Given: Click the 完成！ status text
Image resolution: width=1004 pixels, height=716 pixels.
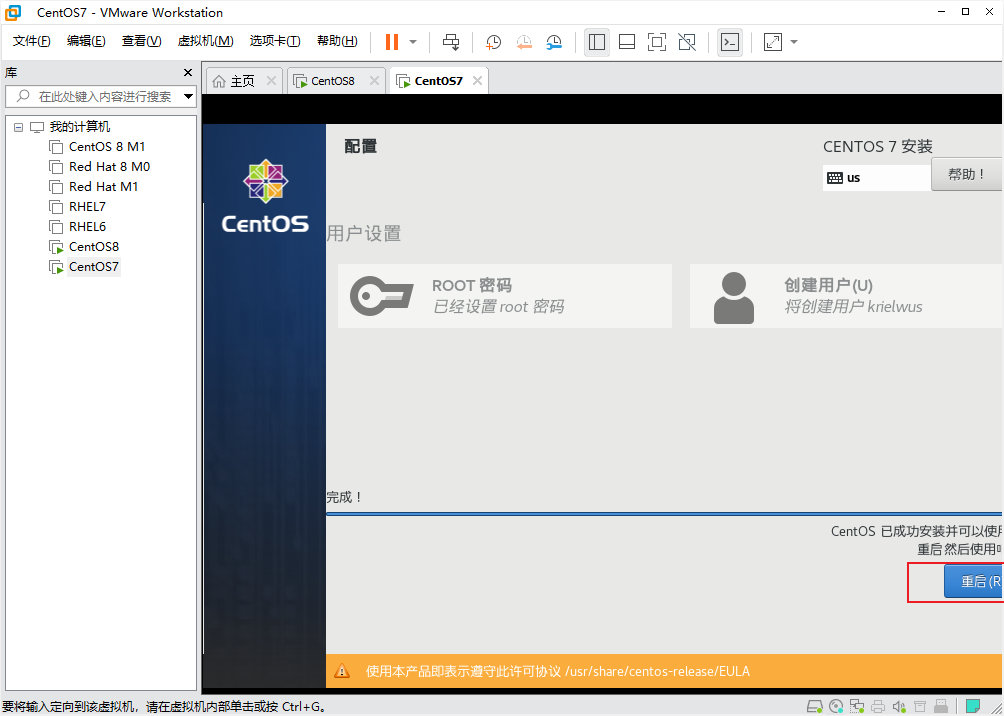Looking at the screenshot, I should point(344,497).
